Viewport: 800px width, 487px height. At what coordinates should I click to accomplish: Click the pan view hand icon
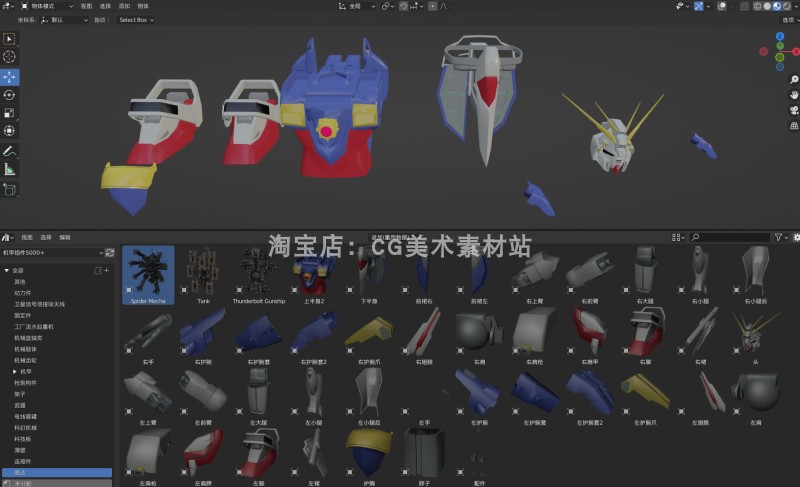point(794,95)
